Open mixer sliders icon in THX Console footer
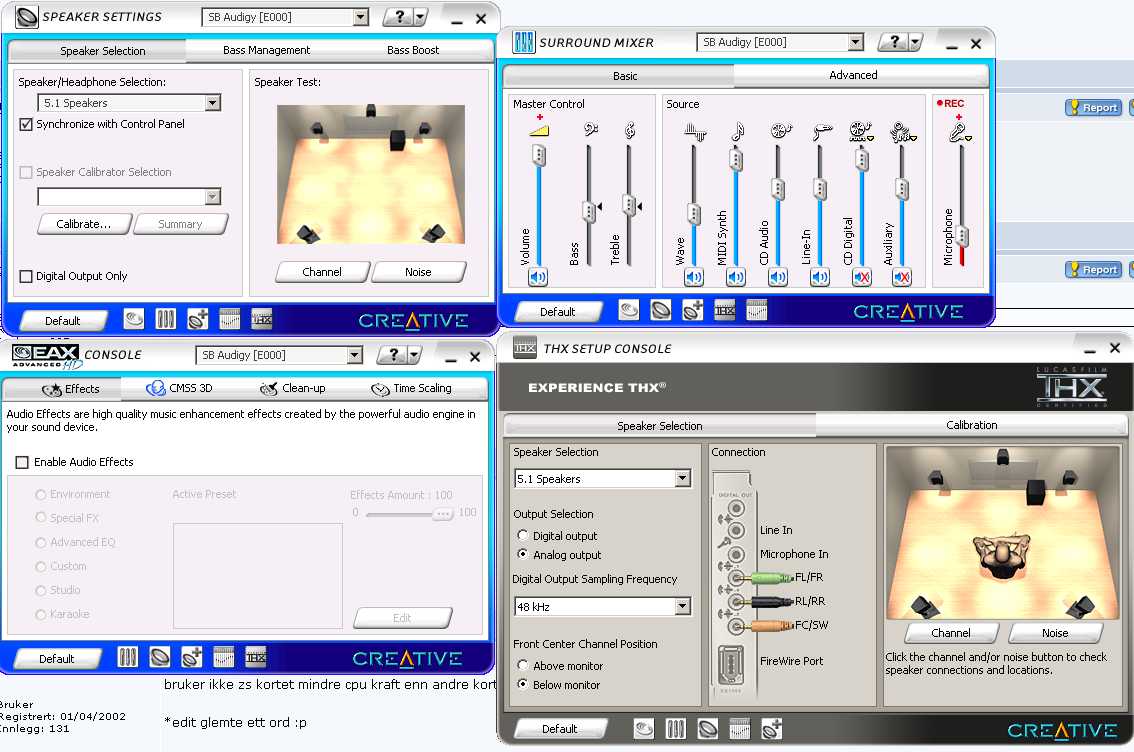Viewport: 1134px width, 752px height. coord(675,729)
